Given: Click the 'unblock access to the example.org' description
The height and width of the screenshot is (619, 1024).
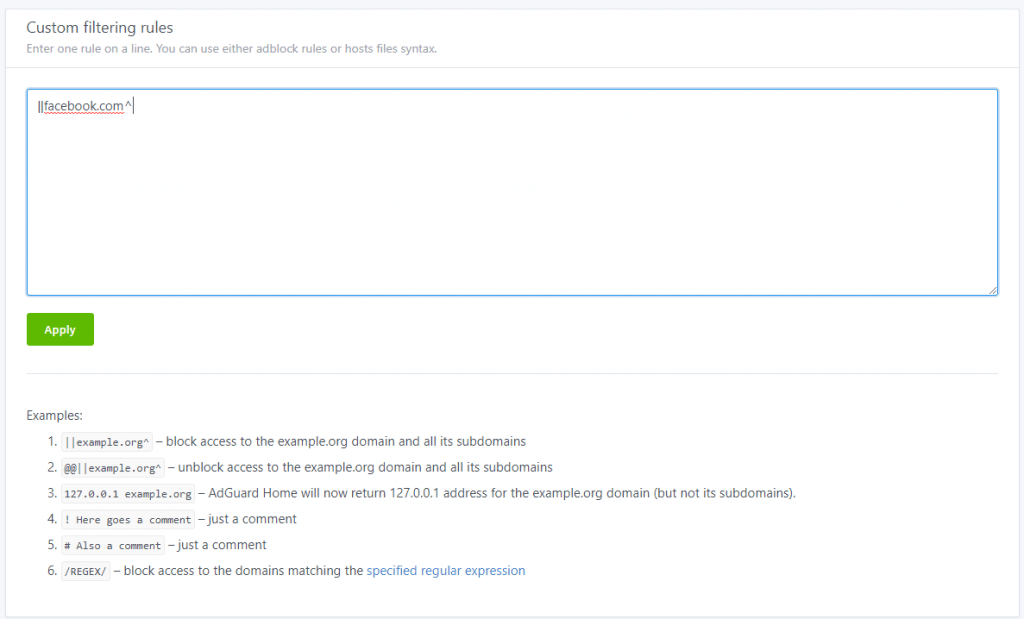Looking at the screenshot, I should tap(365, 467).
